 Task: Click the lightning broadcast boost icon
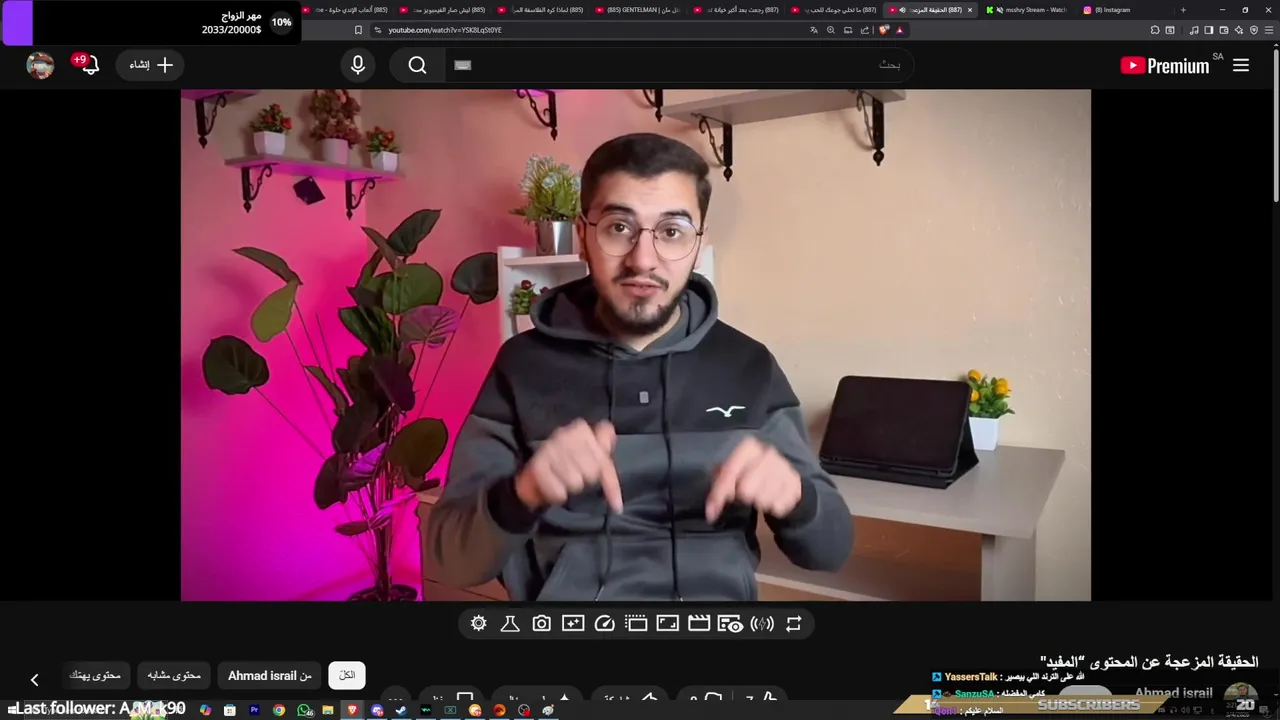click(762, 624)
